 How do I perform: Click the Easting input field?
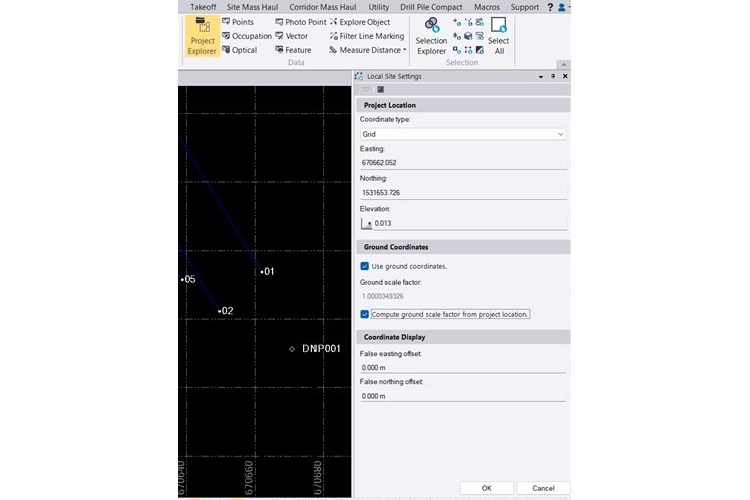(462, 162)
